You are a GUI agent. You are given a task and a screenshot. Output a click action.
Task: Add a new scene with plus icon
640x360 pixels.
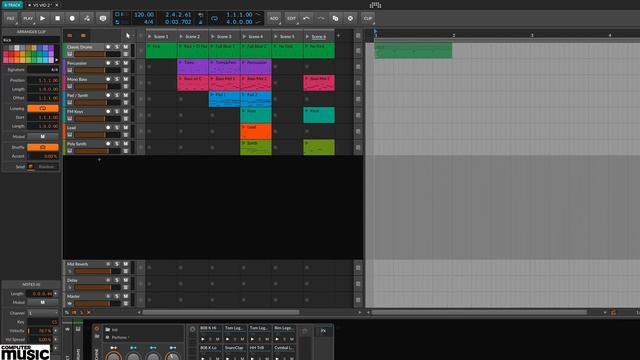coord(338,36)
